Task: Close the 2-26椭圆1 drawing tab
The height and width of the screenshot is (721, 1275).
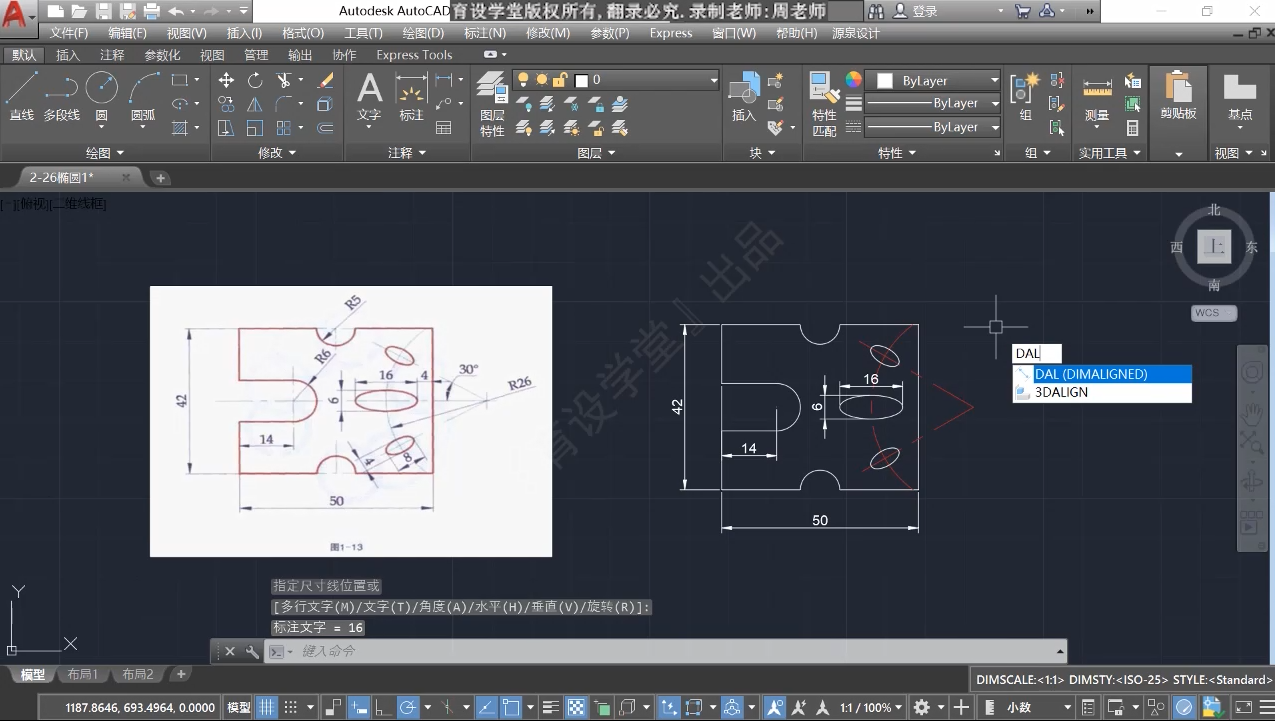Action: tap(126, 177)
